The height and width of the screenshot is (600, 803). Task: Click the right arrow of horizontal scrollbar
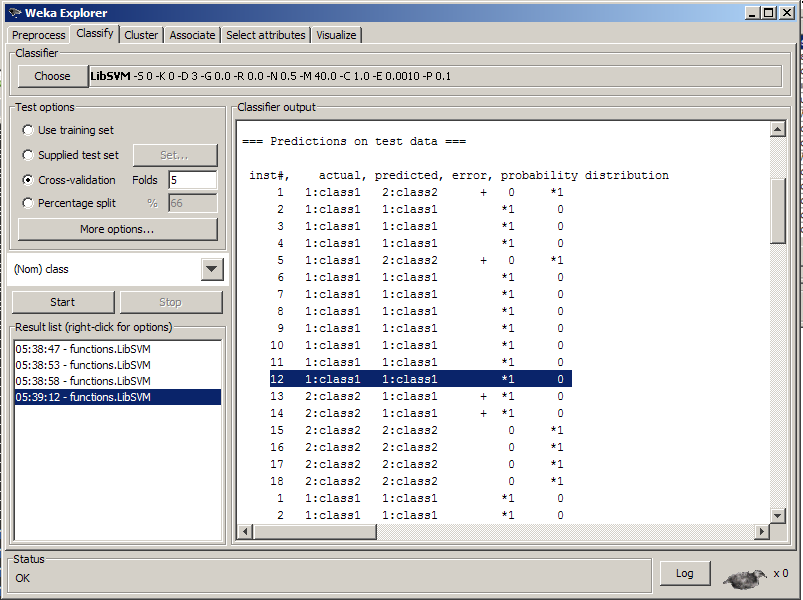(x=762, y=531)
